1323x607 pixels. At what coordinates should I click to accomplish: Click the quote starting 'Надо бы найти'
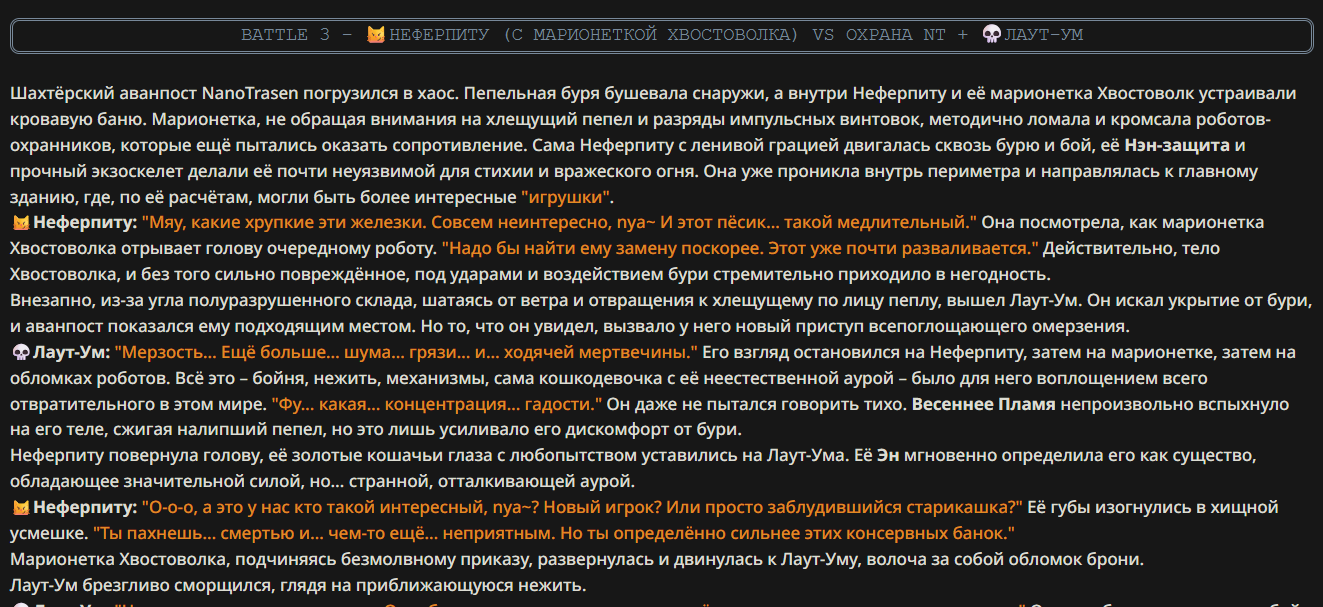[x=741, y=248]
